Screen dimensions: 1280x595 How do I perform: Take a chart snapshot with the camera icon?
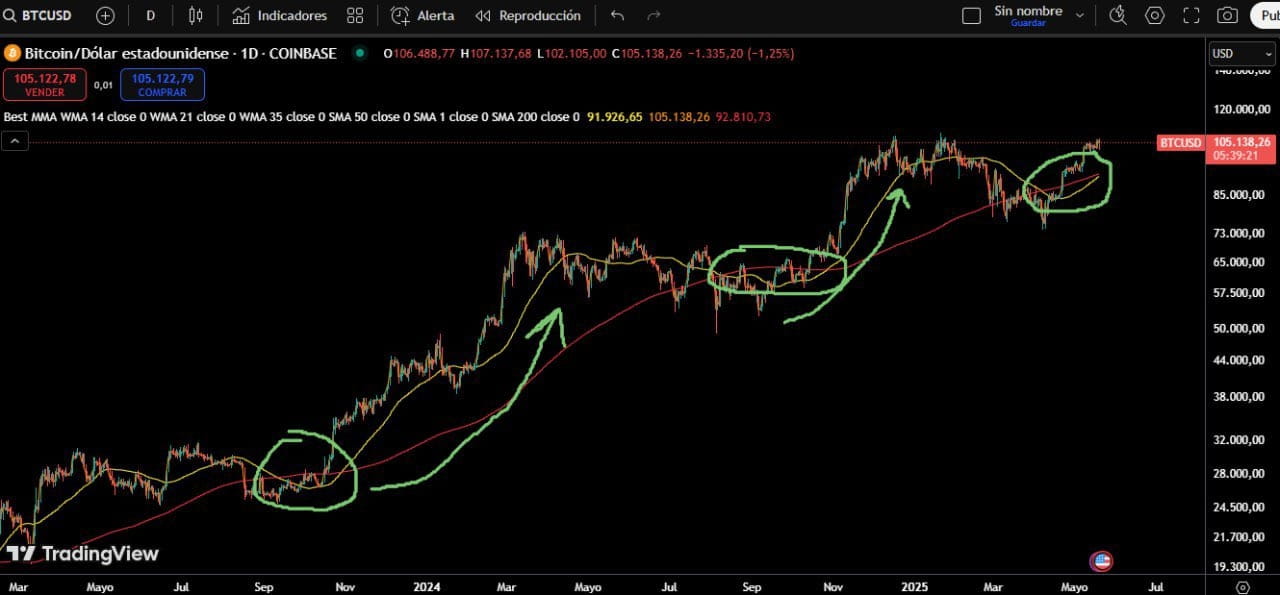click(x=1227, y=16)
